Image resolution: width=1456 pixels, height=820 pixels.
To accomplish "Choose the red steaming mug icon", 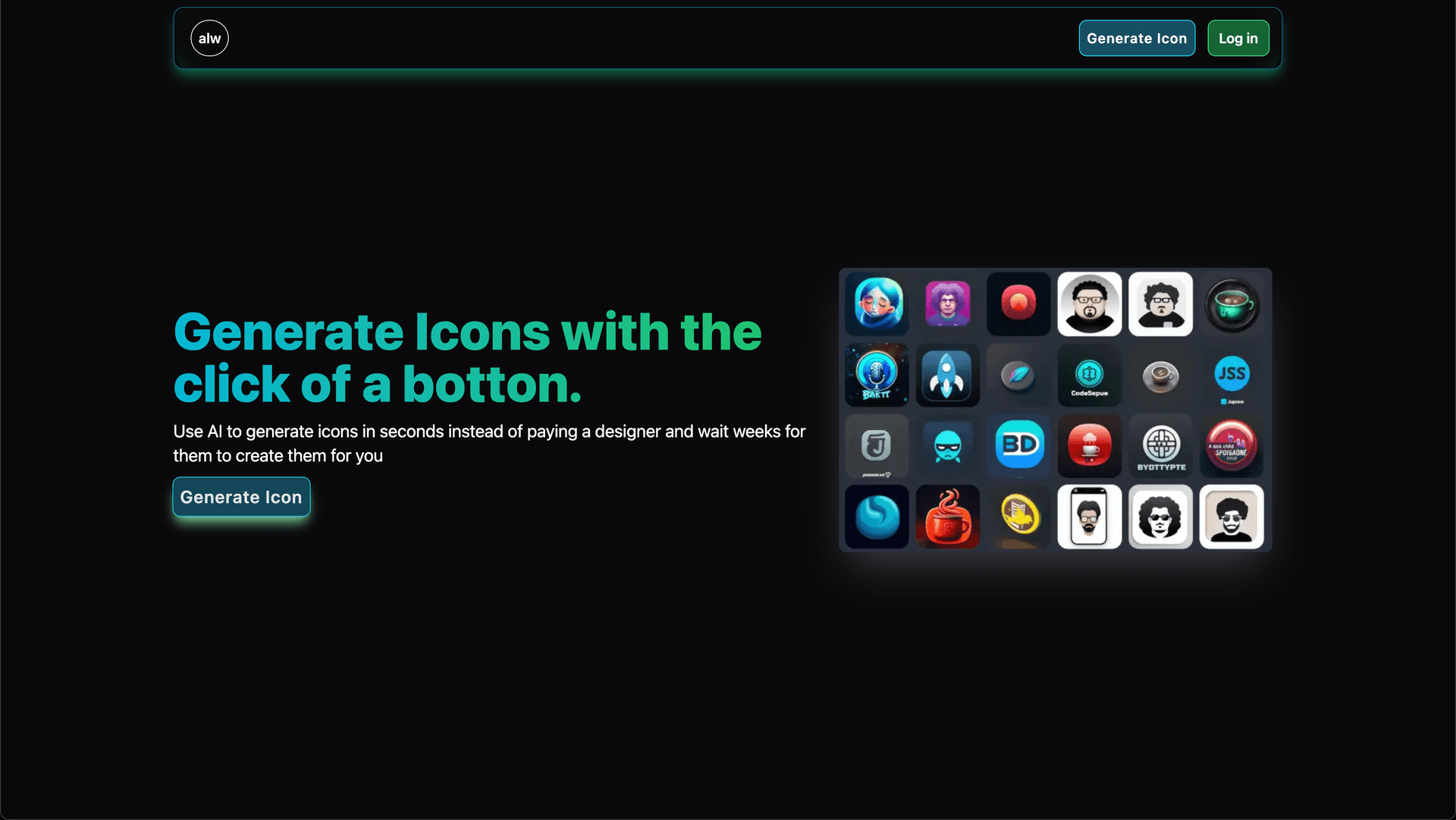I will click(x=947, y=517).
